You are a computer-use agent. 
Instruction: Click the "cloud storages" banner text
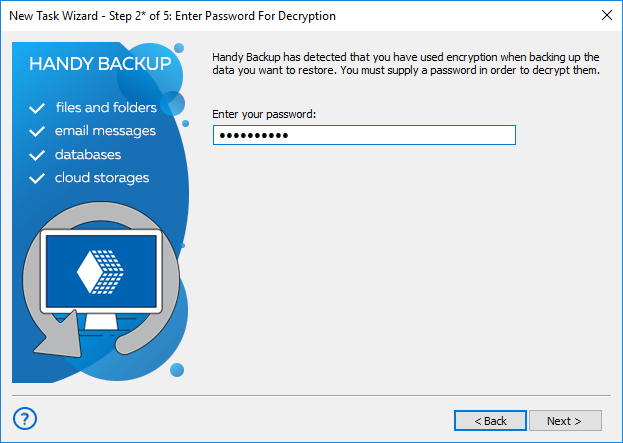[101, 178]
